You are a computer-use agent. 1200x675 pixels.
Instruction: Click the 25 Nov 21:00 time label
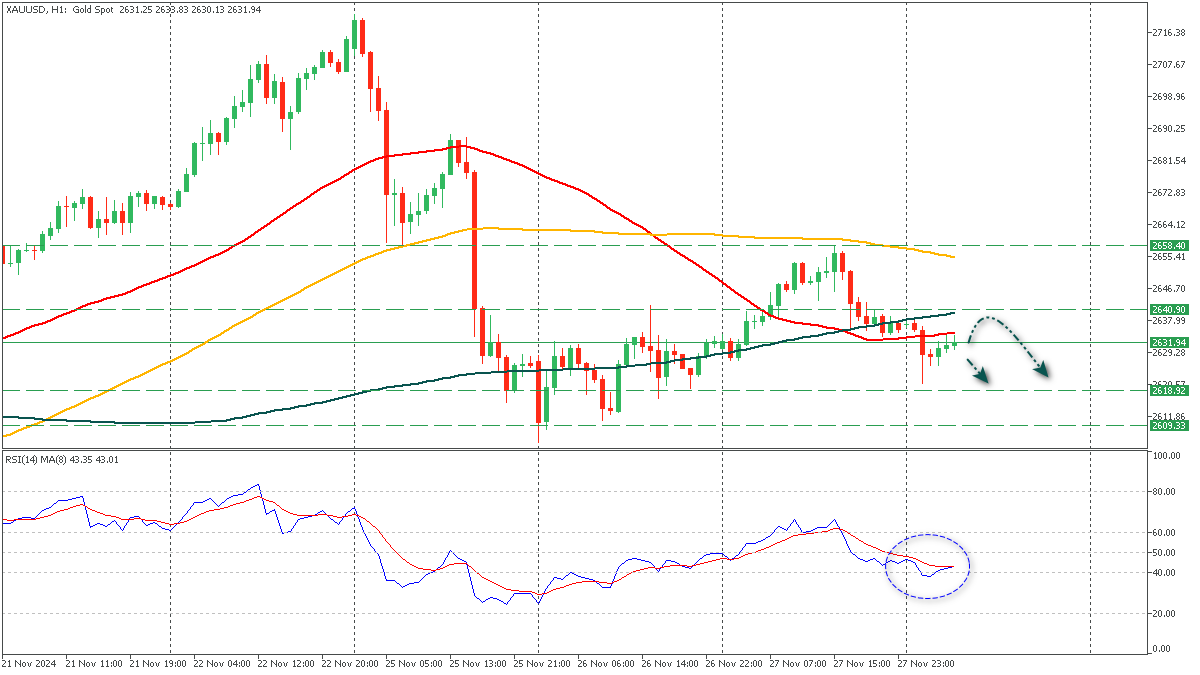[542, 663]
